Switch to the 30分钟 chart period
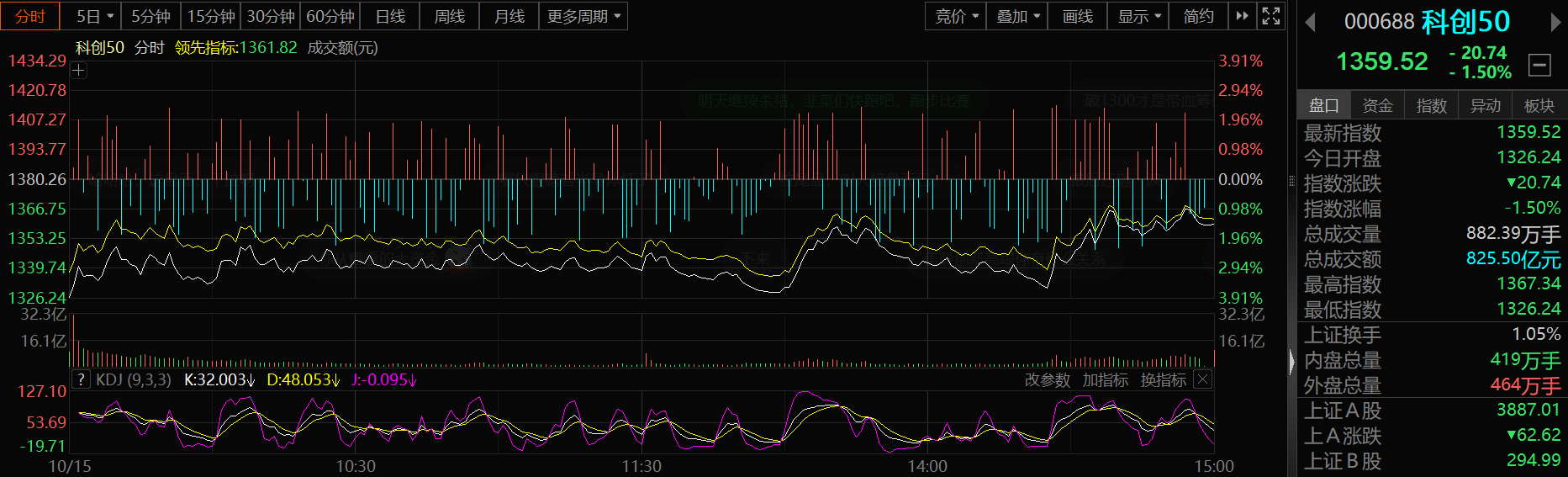Viewport: 1568px width, 477px height. pyautogui.click(x=271, y=16)
